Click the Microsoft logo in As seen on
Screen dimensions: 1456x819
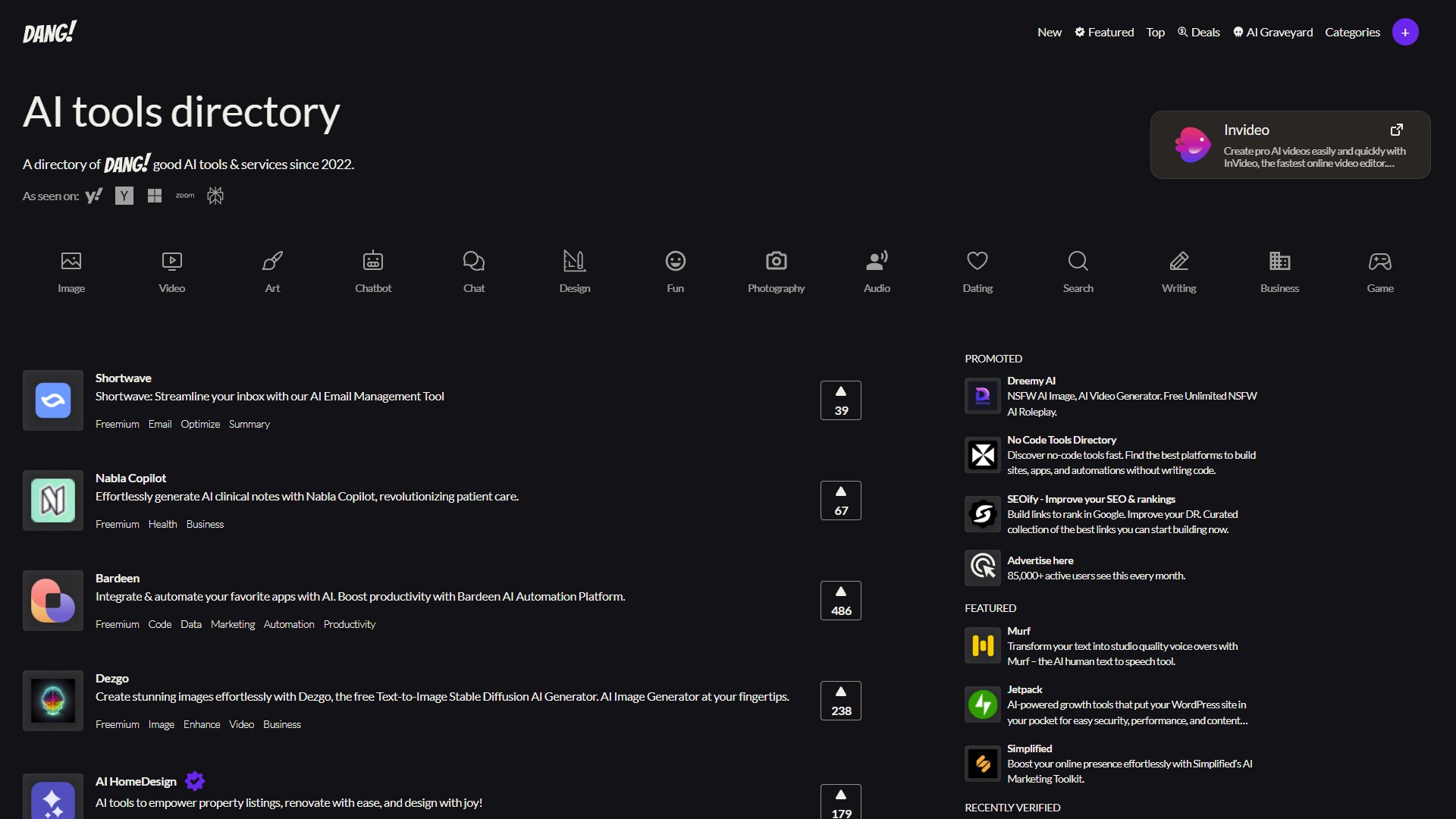coord(155,196)
